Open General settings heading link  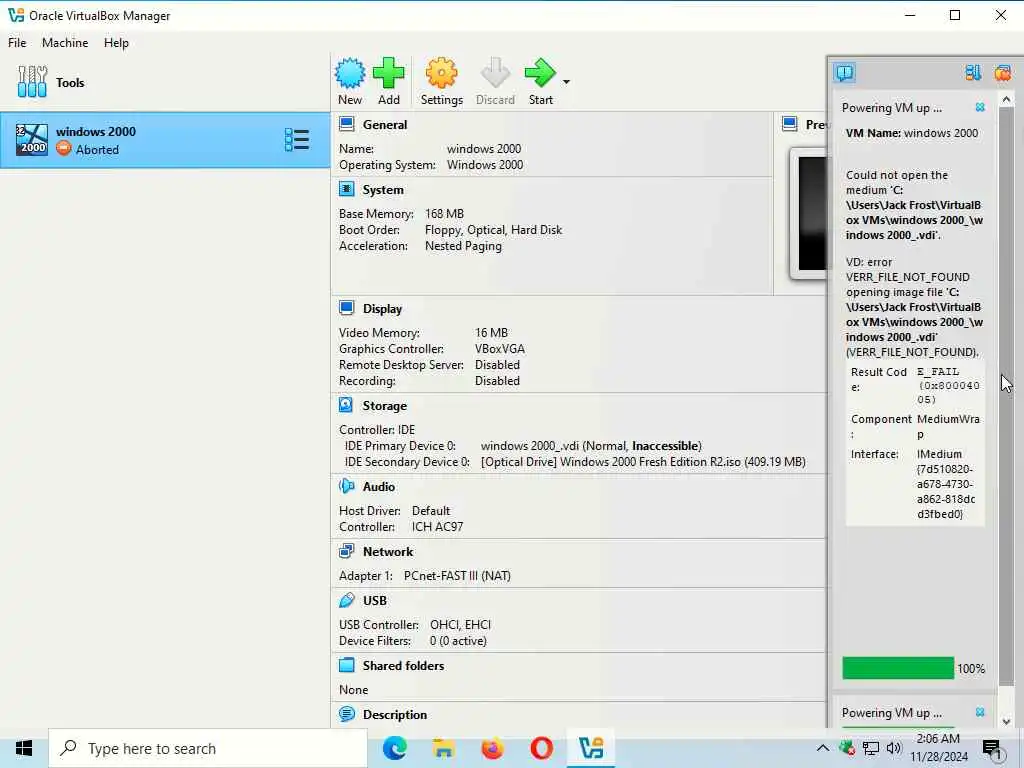click(385, 125)
